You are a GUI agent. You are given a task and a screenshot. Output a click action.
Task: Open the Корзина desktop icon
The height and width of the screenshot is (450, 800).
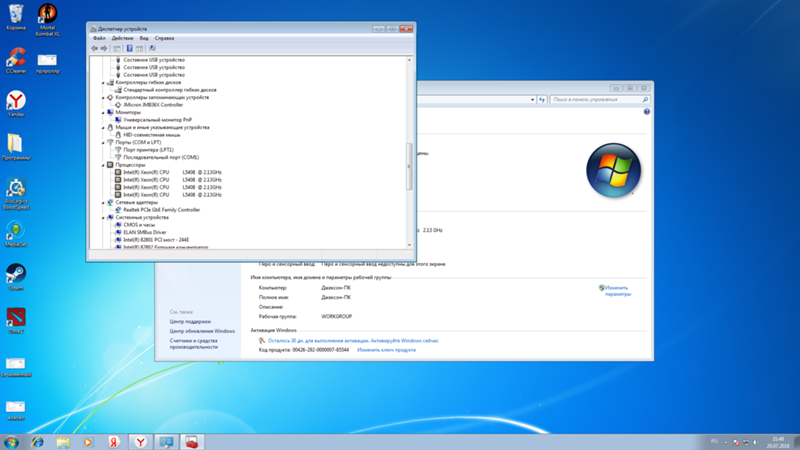tap(16, 18)
